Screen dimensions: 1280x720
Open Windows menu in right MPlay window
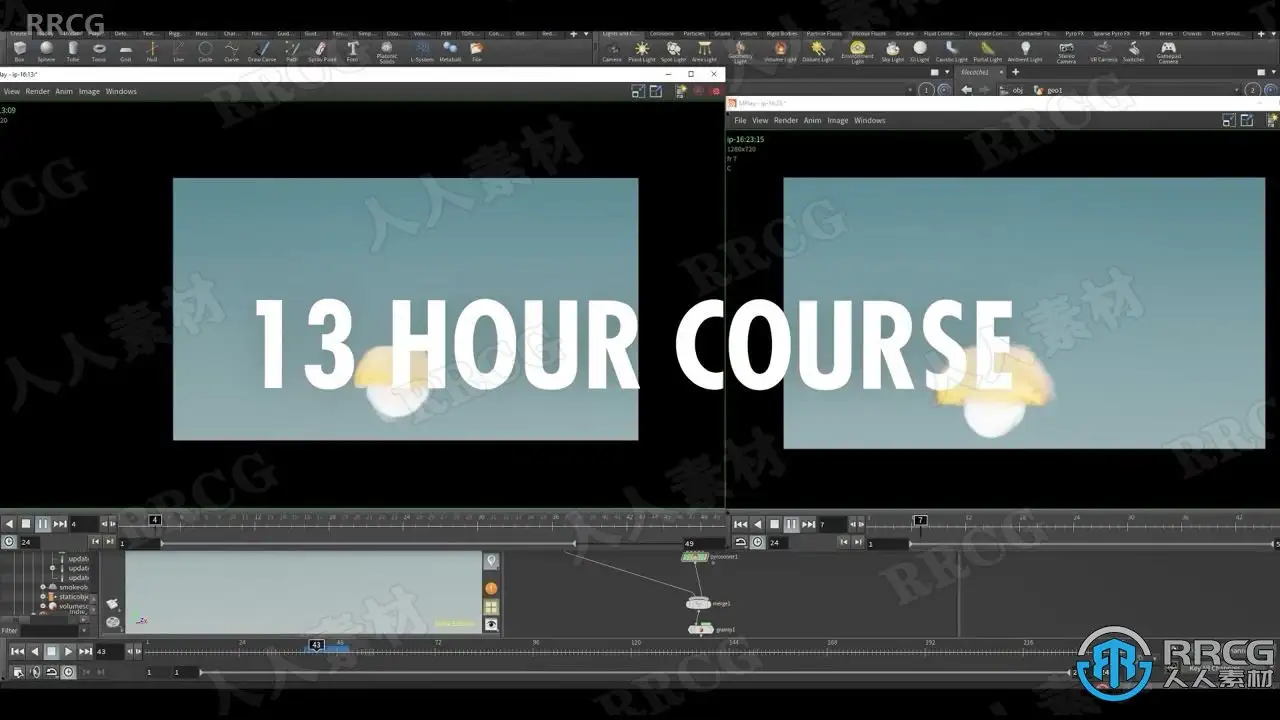[x=870, y=120]
